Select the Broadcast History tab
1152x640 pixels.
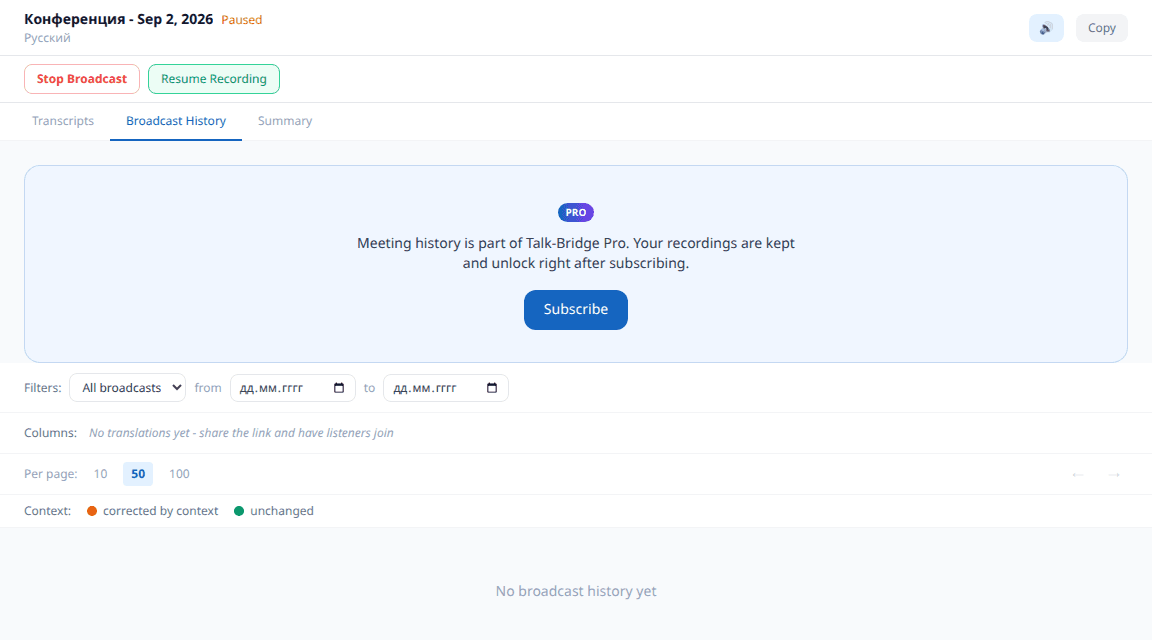coord(176,121)
